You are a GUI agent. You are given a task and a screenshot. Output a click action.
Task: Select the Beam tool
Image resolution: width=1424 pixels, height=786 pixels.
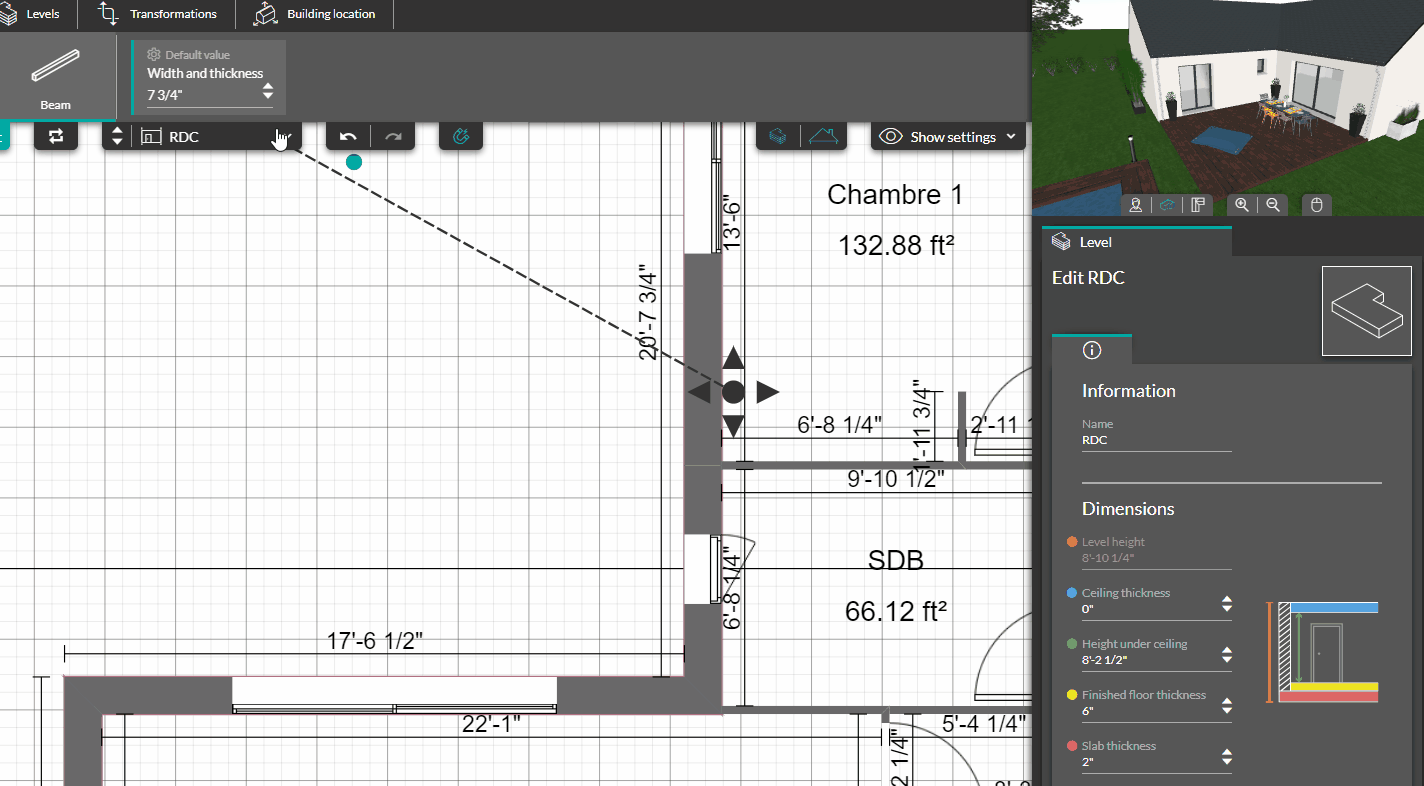56,76
